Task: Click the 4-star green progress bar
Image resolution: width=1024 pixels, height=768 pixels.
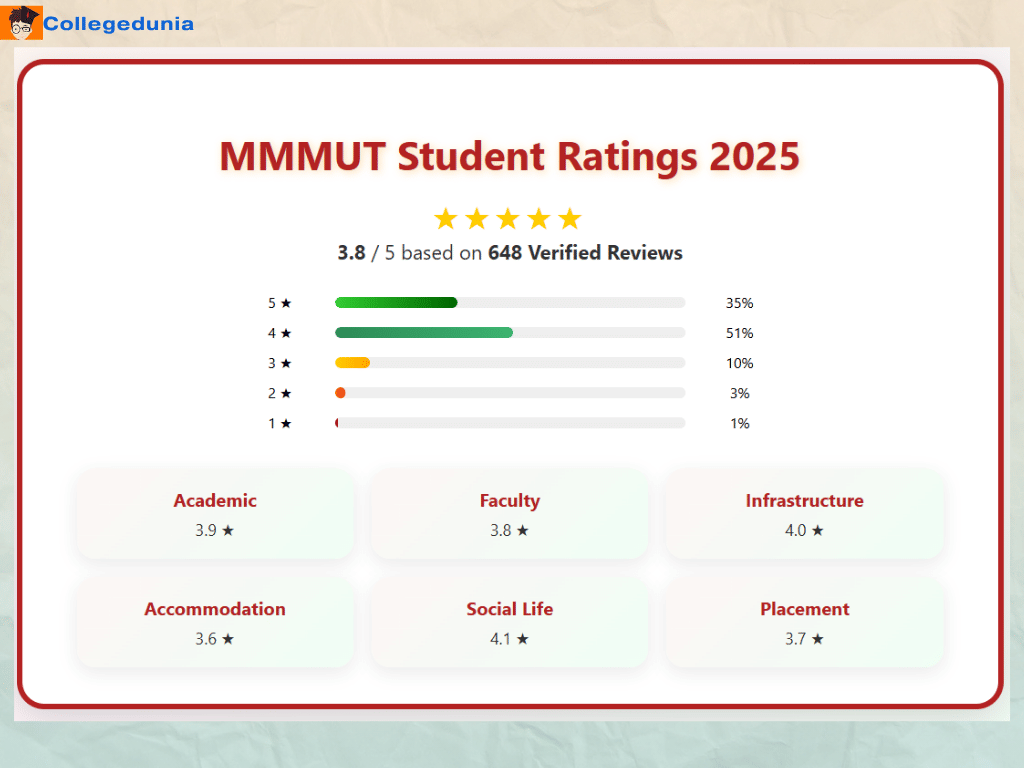Action: point(424,332)
